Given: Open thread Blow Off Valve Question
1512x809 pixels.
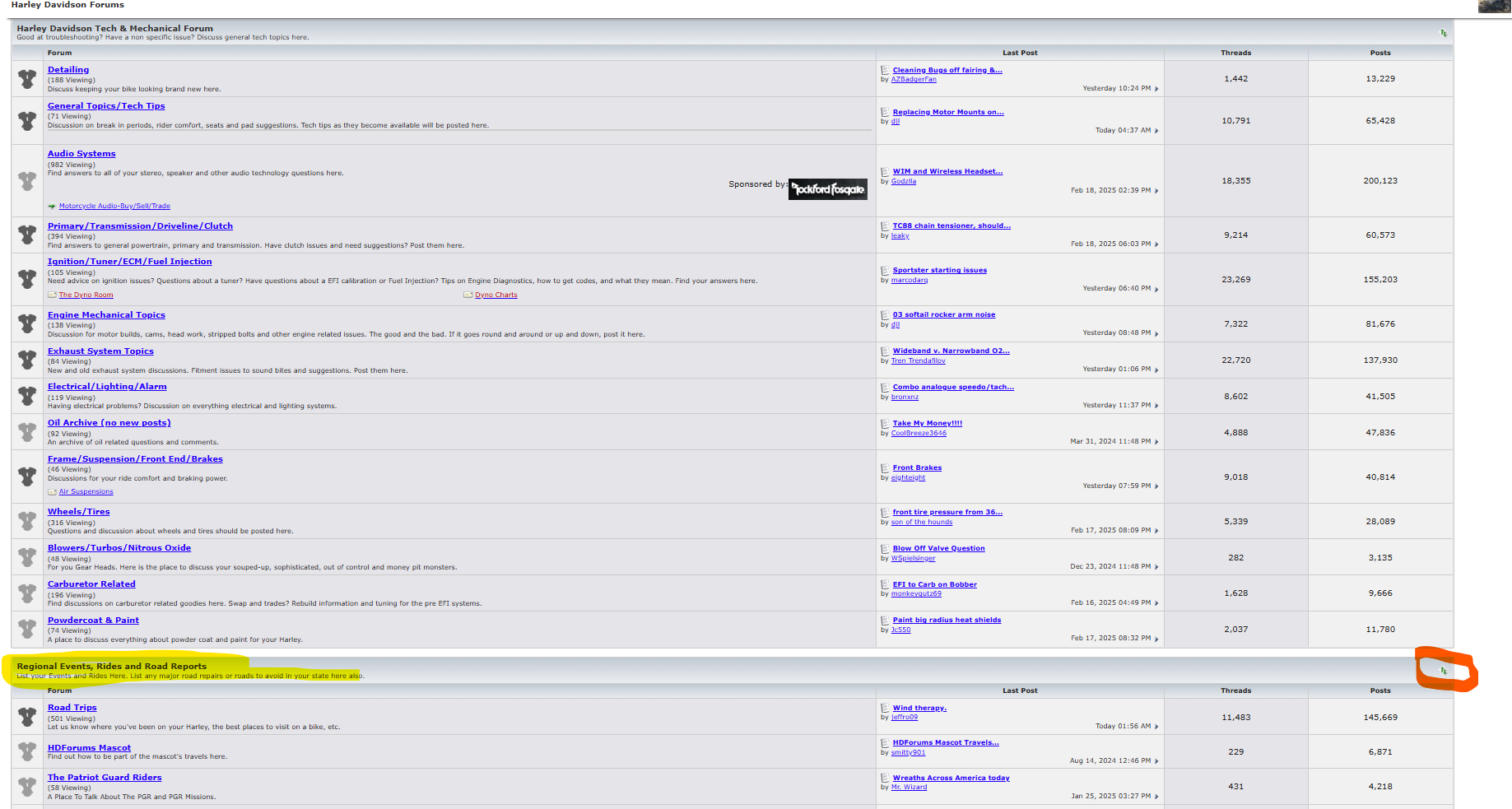Looking at the screenshot, I should pos(938,548).
